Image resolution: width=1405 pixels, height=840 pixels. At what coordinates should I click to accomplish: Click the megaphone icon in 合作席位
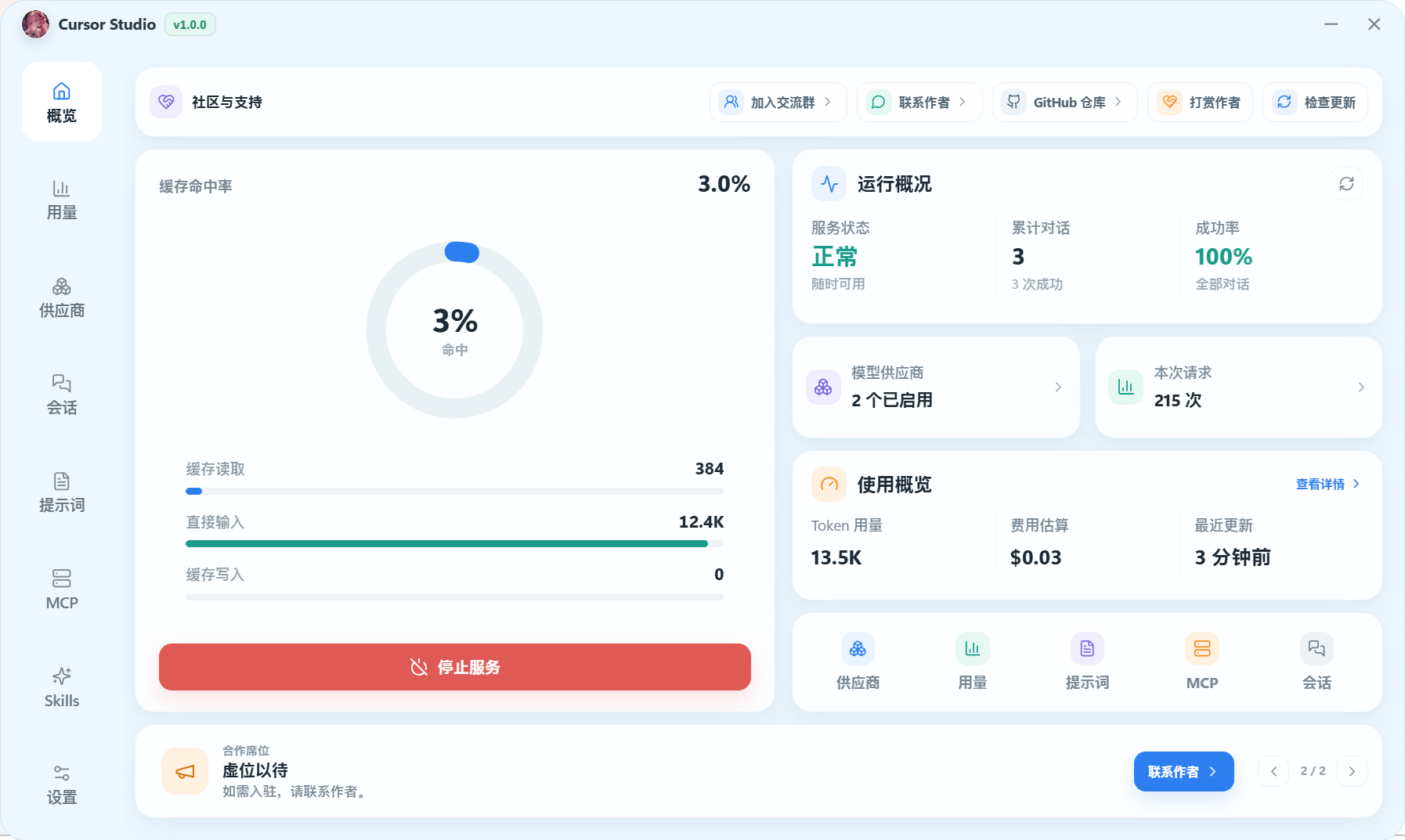(185, 771)
